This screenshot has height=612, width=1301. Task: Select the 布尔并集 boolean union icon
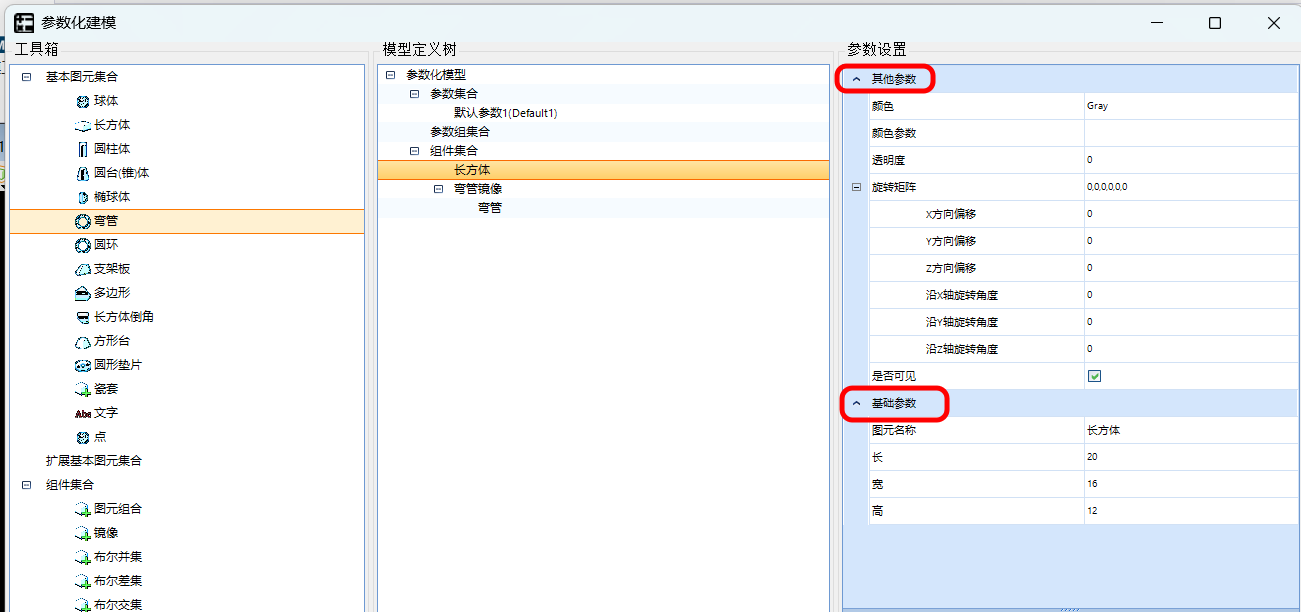click(x=83, y=557)
